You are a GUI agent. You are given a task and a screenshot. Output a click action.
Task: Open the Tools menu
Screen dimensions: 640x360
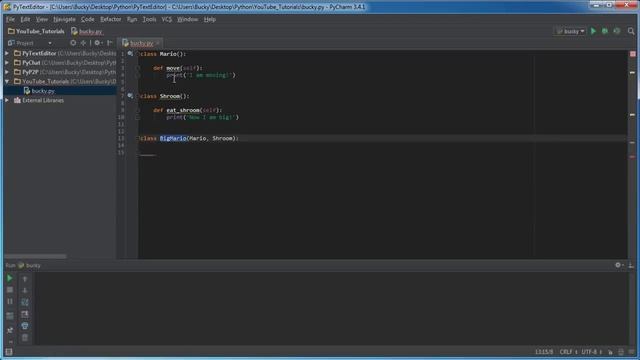149,19
